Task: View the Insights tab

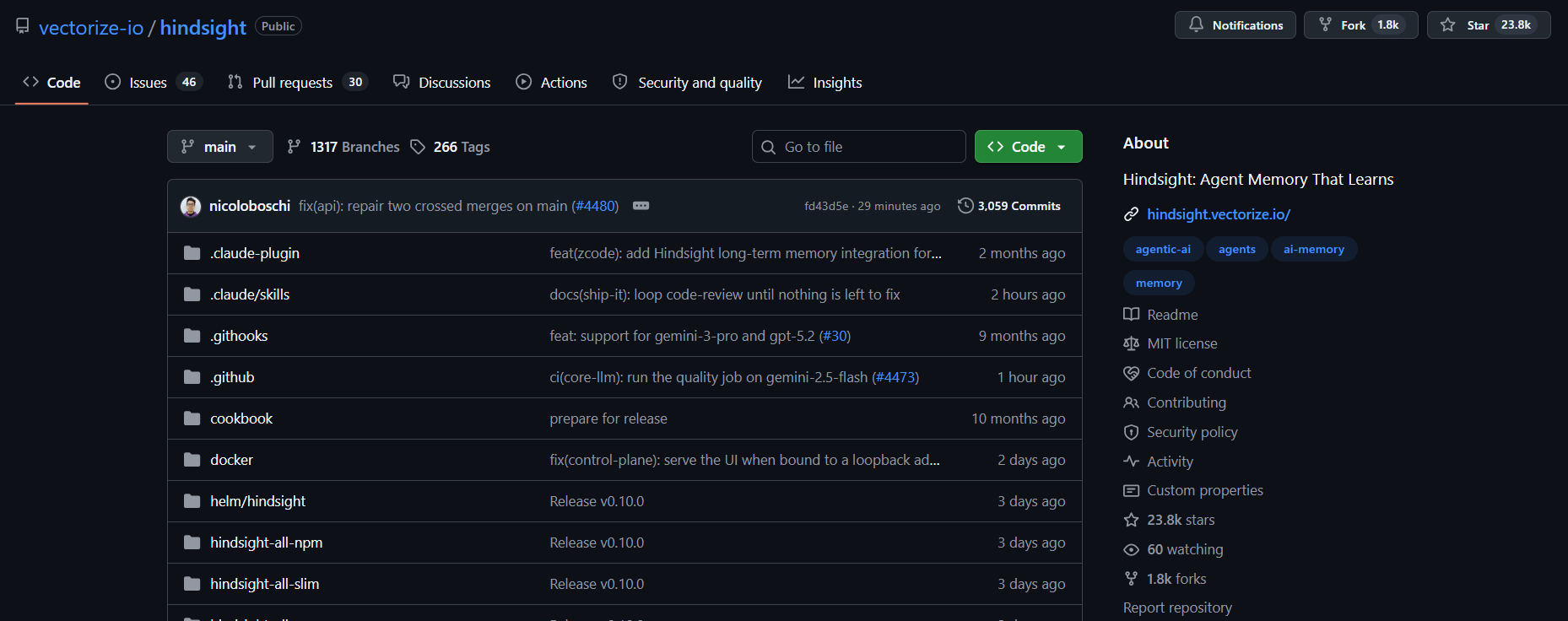Action: pos(825,83)
